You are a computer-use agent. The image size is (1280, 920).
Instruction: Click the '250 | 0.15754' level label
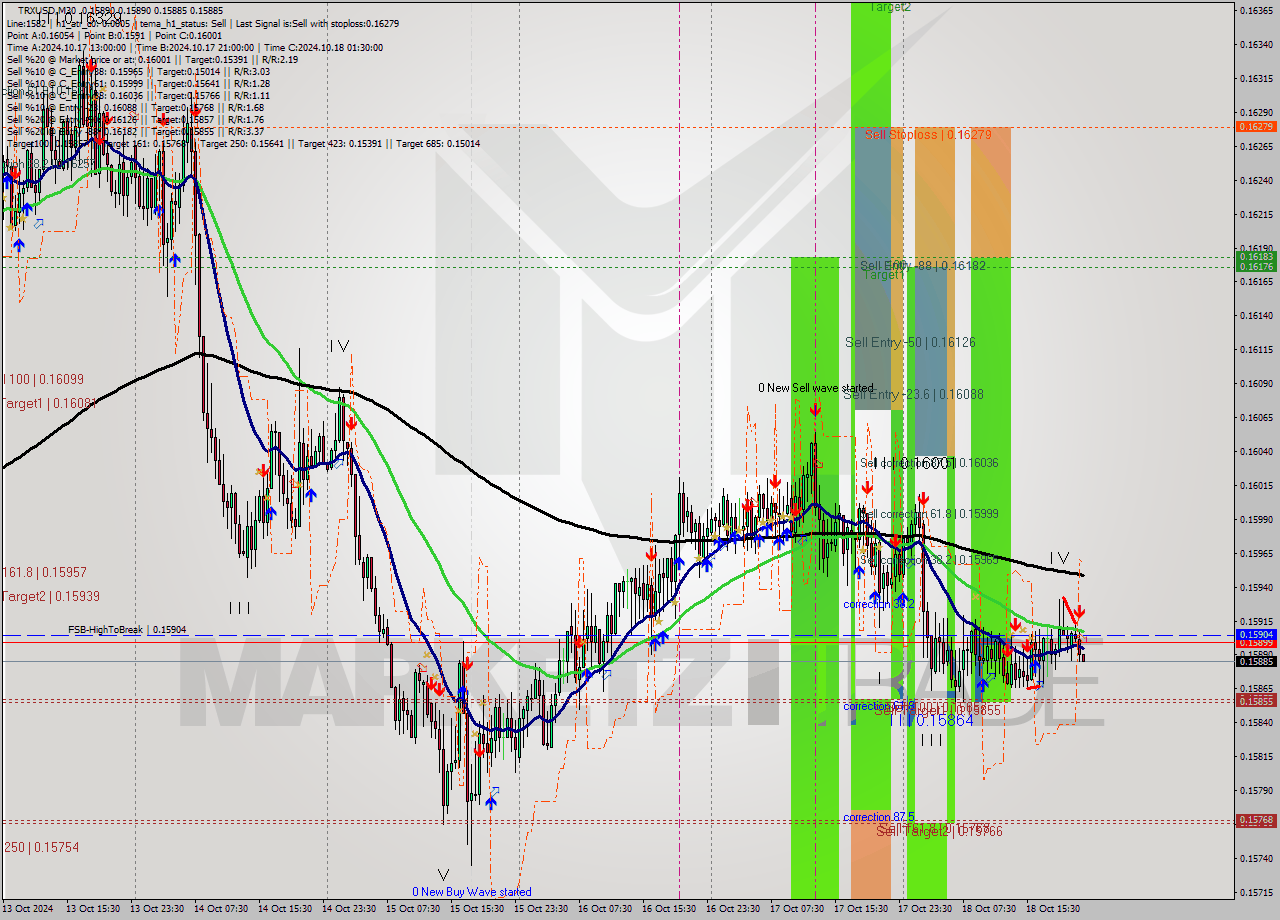[x=41, y=847]
